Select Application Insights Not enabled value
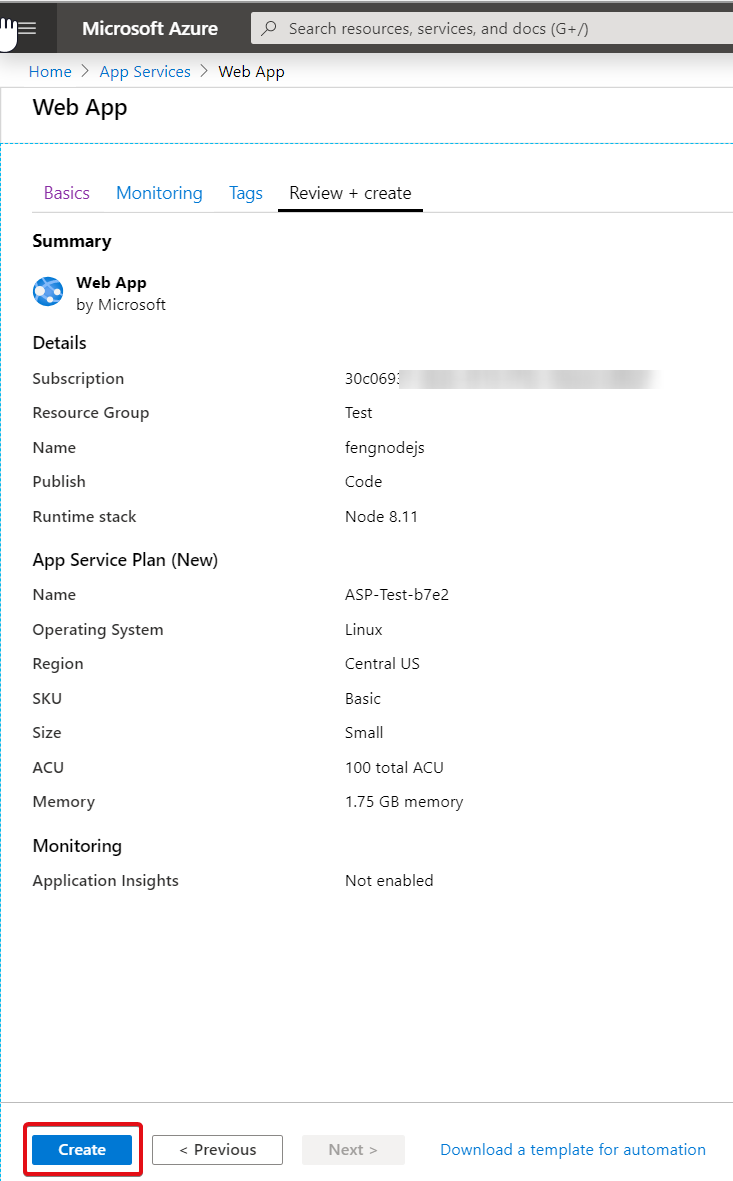 pyautogui.click(x=389, y=880)
